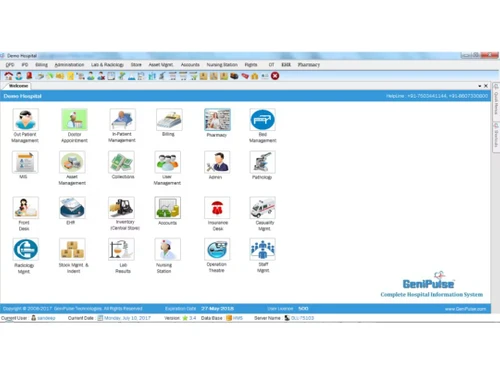The image size is (500, 375).
Task: Click the Home icon in the toolbar
Action: pyautogui.click(x=8, y=76)
